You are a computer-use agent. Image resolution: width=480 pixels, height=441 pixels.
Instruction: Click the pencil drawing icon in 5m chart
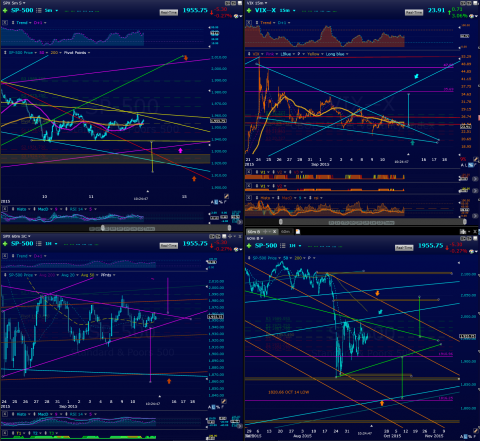click(226, 196)
